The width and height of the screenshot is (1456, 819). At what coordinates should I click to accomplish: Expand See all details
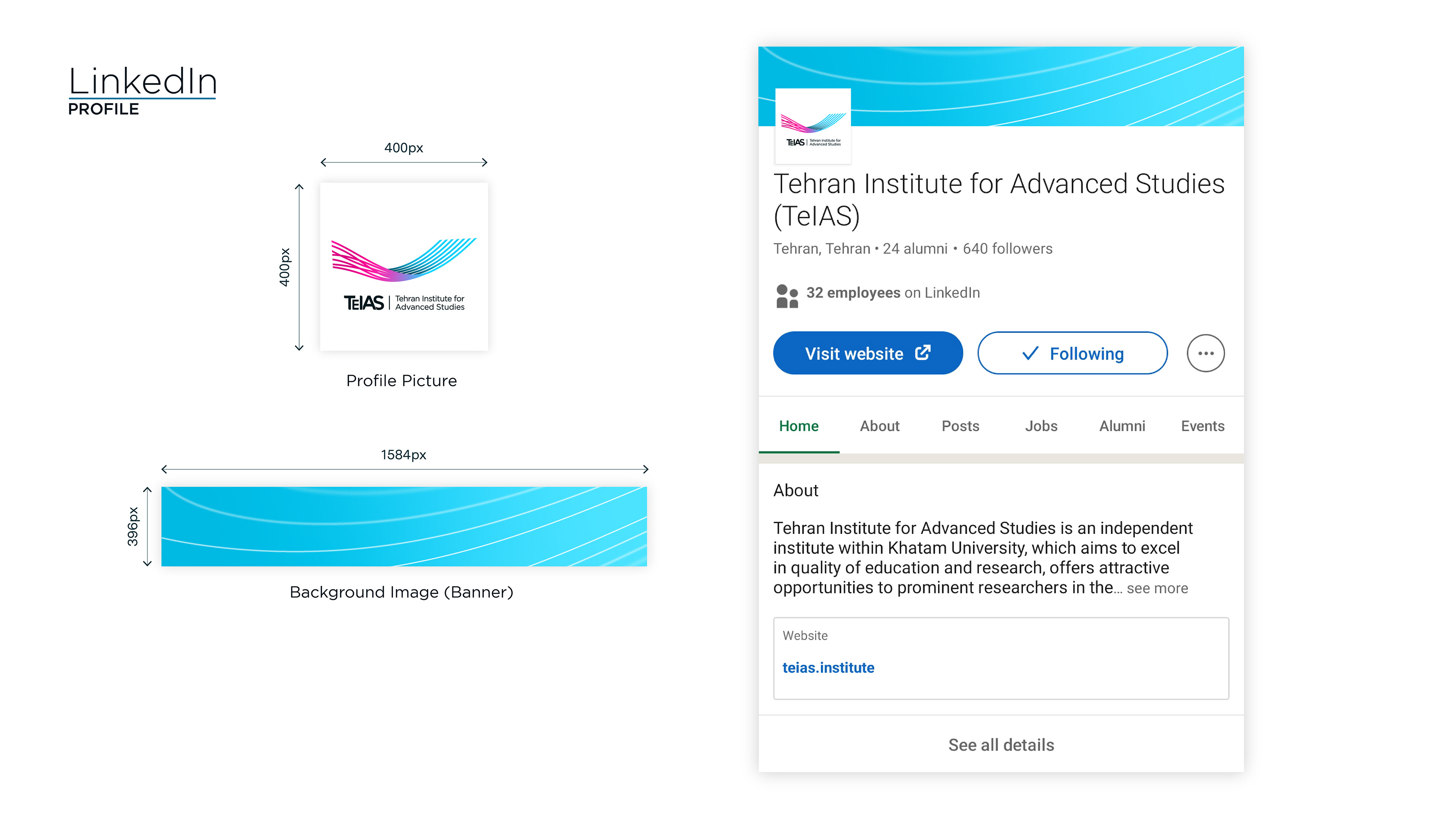tap(1001, 744)
